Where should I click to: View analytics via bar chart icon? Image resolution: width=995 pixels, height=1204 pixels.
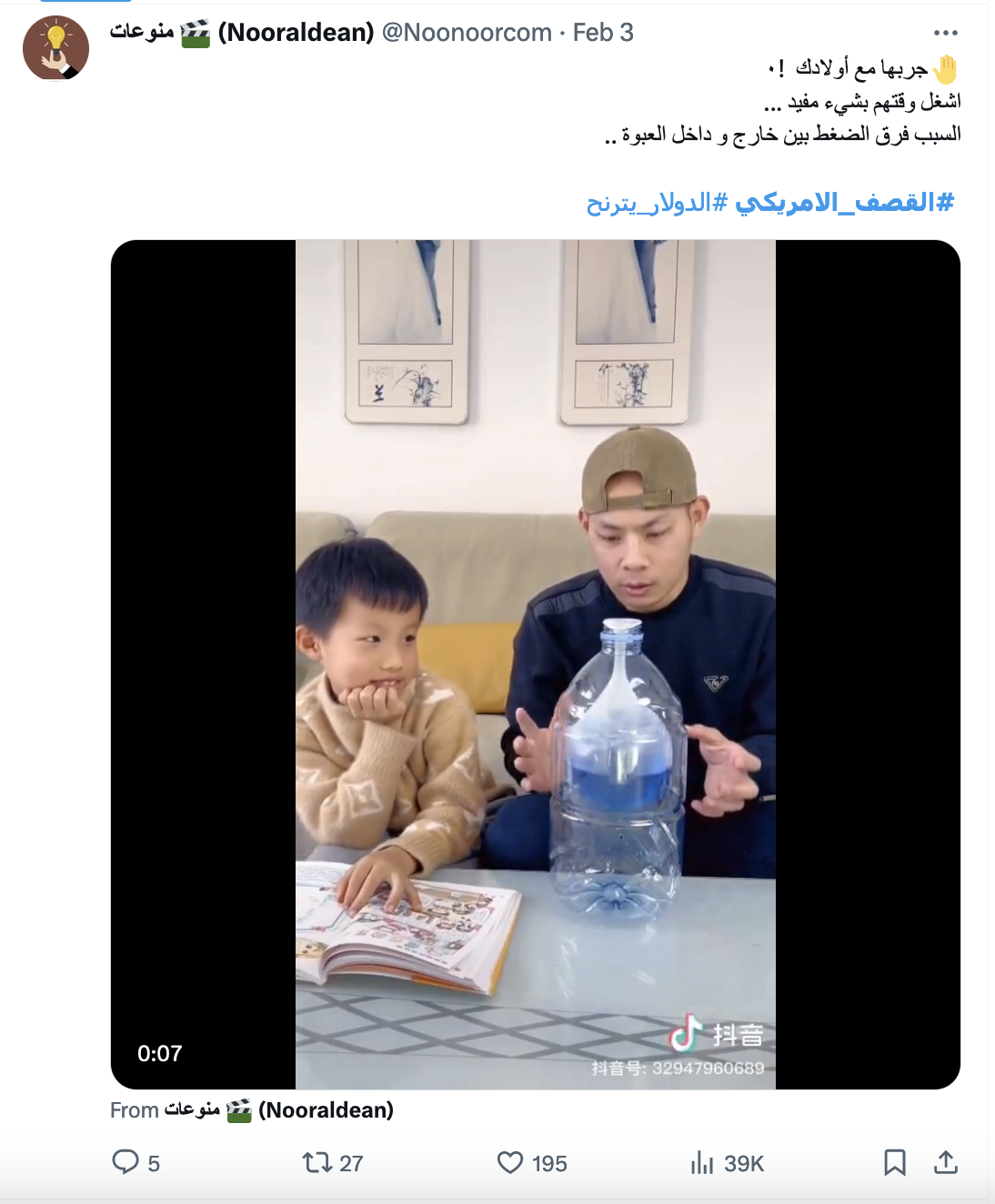pyautogui.click(x=702, y=1162)
